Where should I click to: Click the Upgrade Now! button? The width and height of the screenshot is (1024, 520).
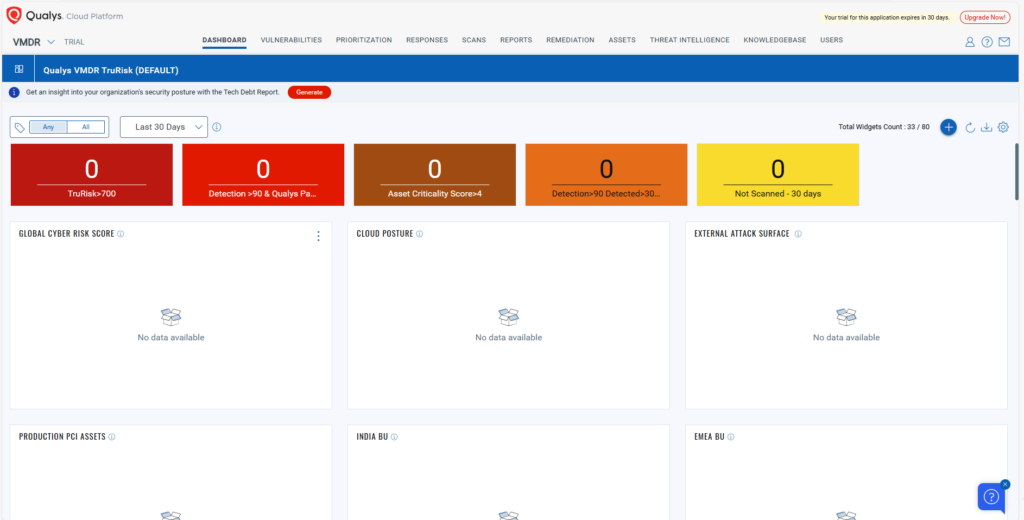985,18
